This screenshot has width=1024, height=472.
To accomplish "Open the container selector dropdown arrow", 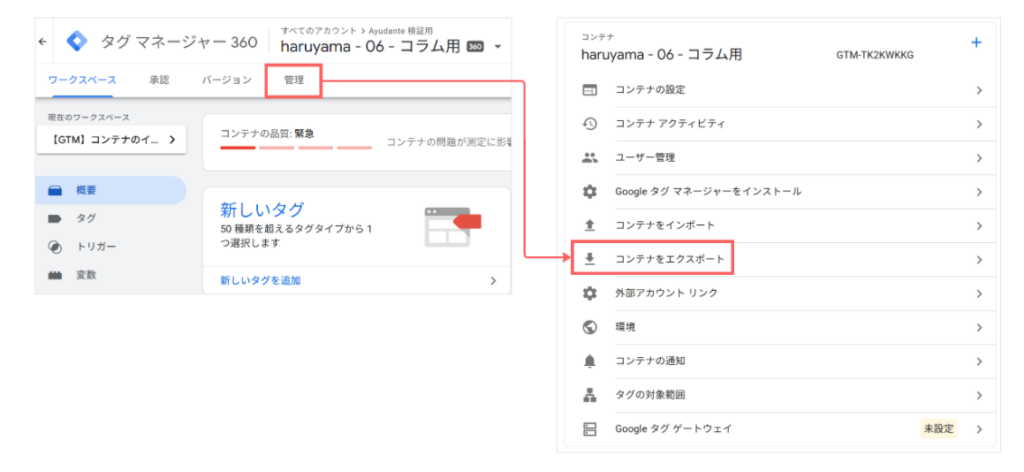I will coord(498,47).
